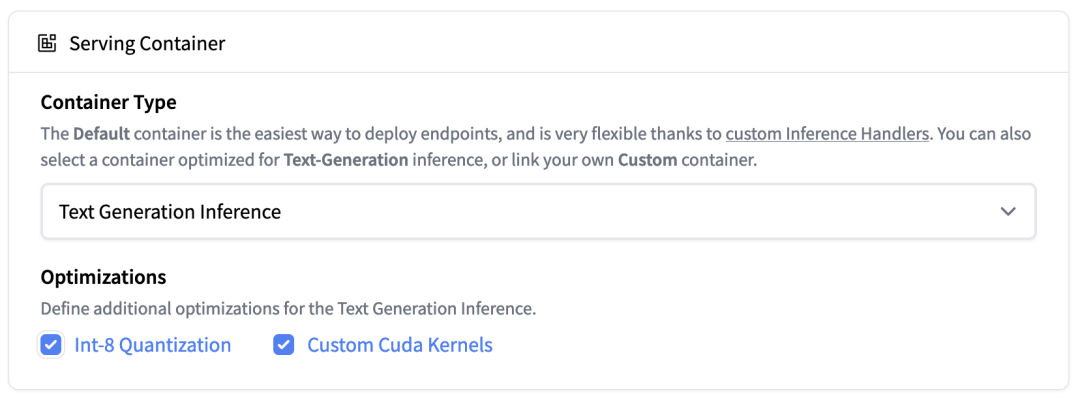1080x402 pixels.
Task: Uncheck the Int-8 Quantization checkbox
Action: 51,345
